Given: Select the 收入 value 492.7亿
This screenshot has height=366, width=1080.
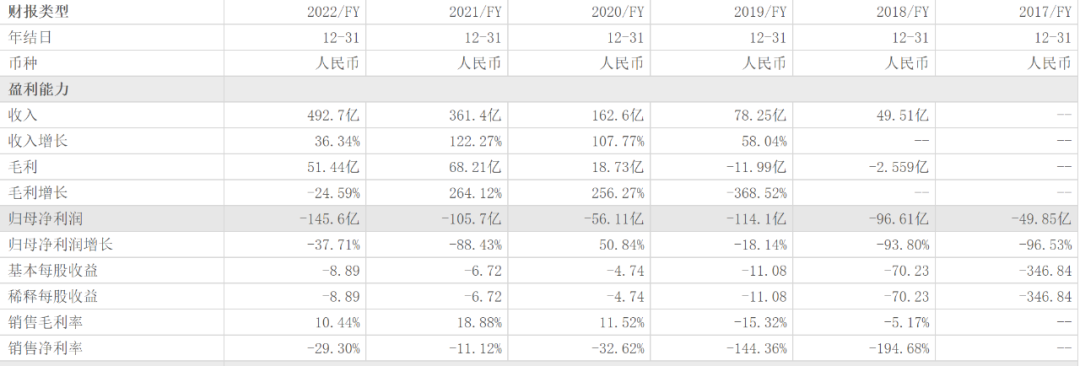Looking at the screenshot, I should [333, 115].
